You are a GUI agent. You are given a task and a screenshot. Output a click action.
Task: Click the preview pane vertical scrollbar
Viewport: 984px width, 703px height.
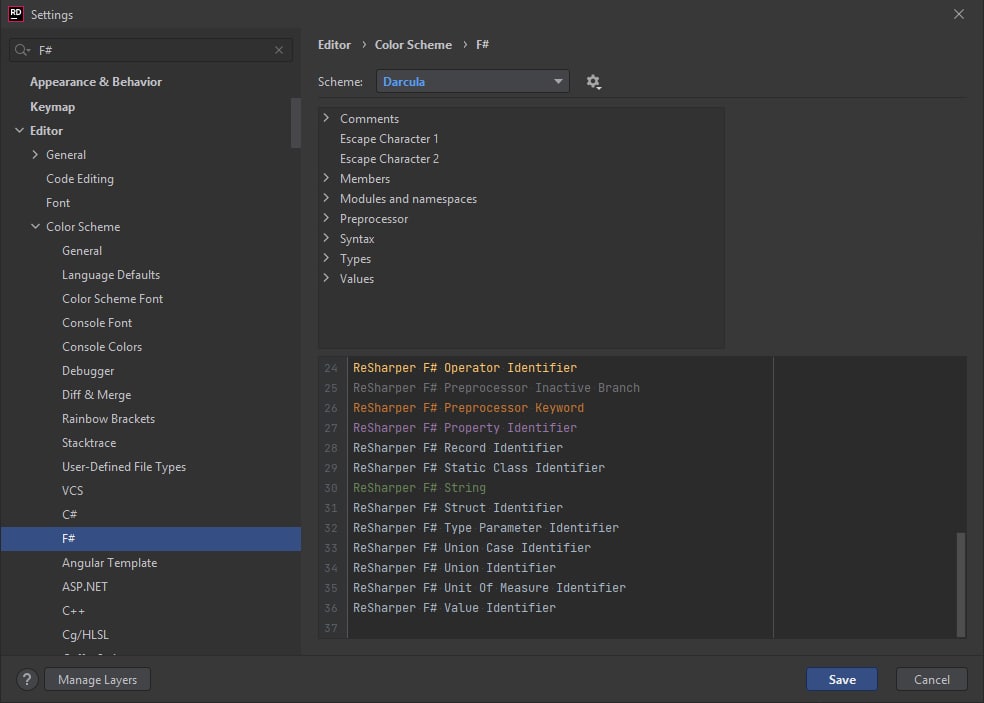pos(960,584)
